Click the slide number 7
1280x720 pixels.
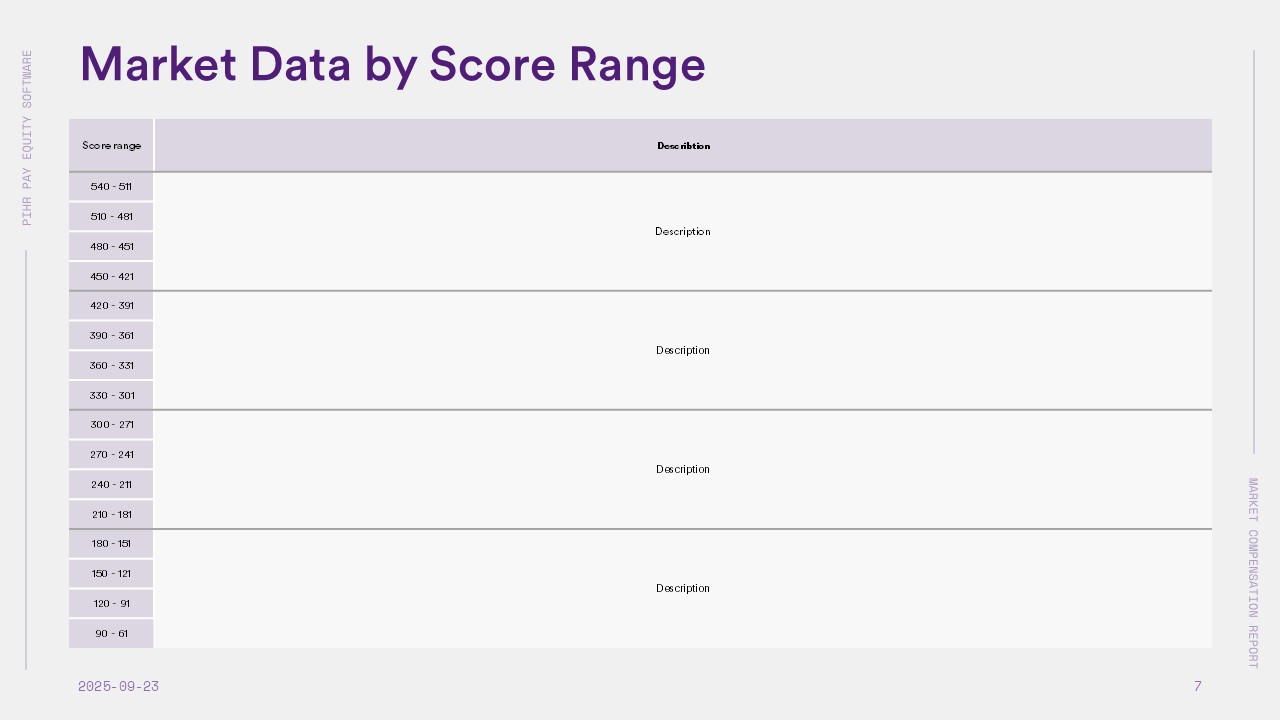pos(1197,686)
